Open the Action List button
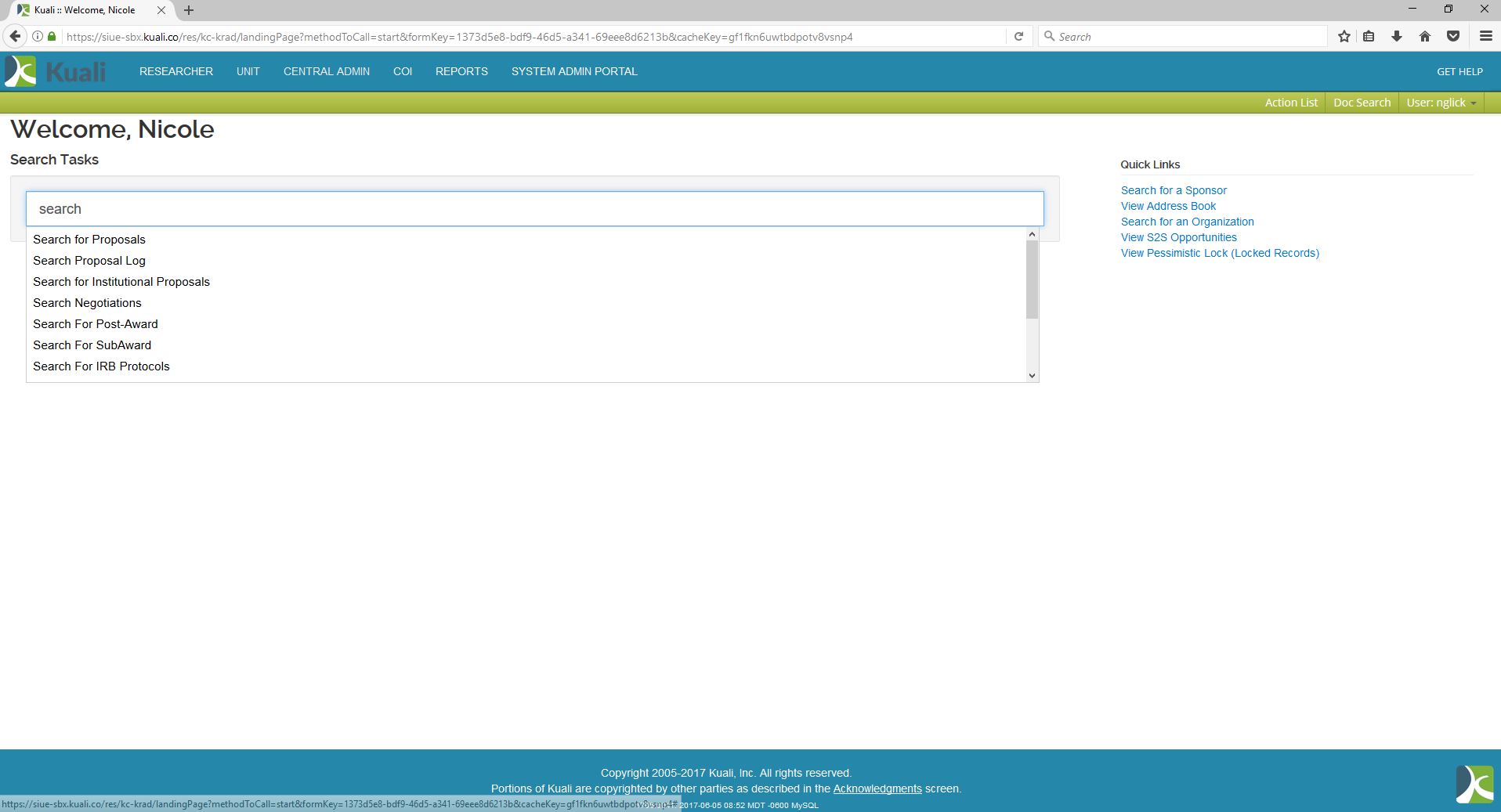The width and height of the screenshot is (1501, 812). point(1291,103)
